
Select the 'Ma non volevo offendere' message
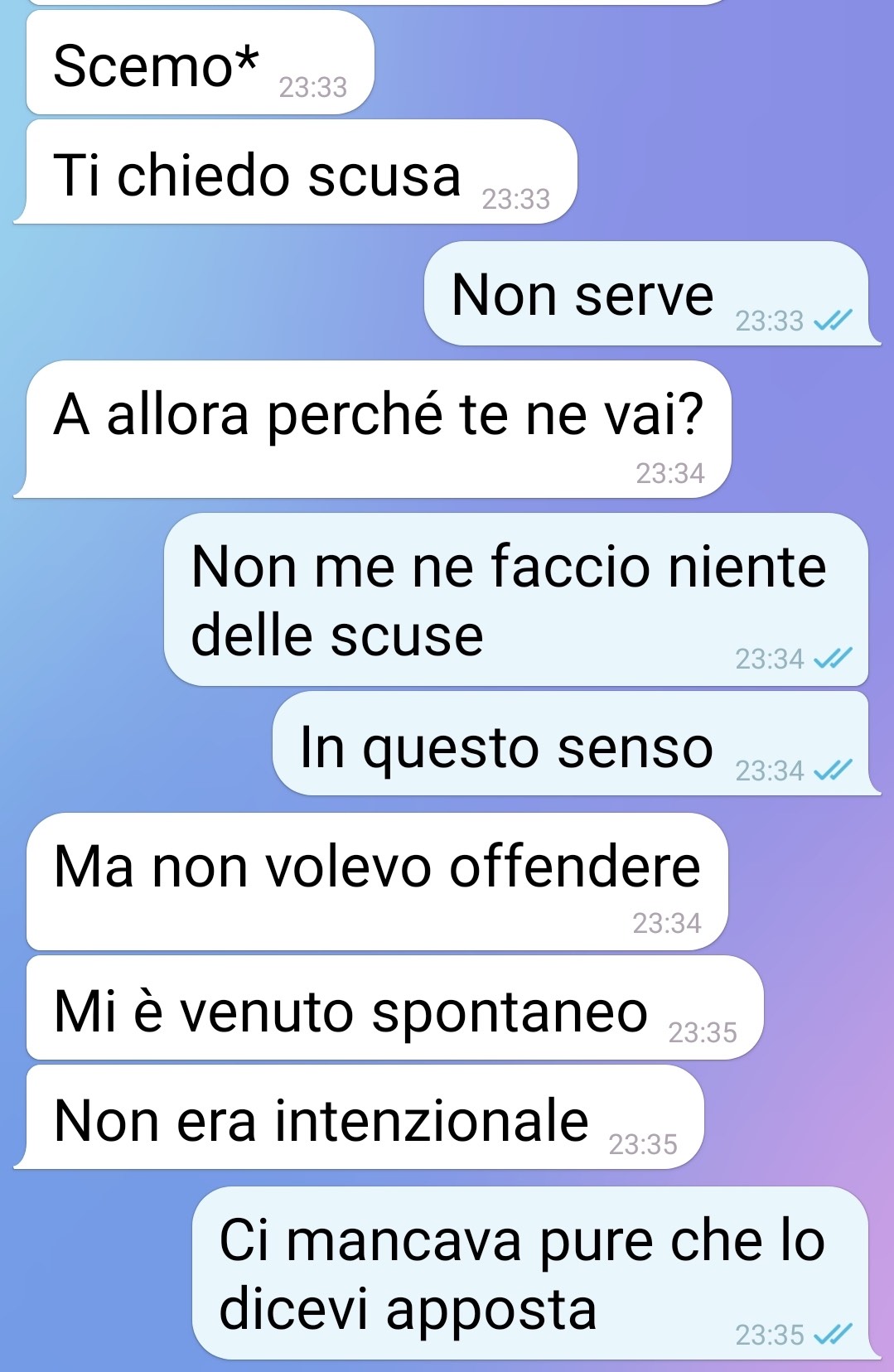377,882
